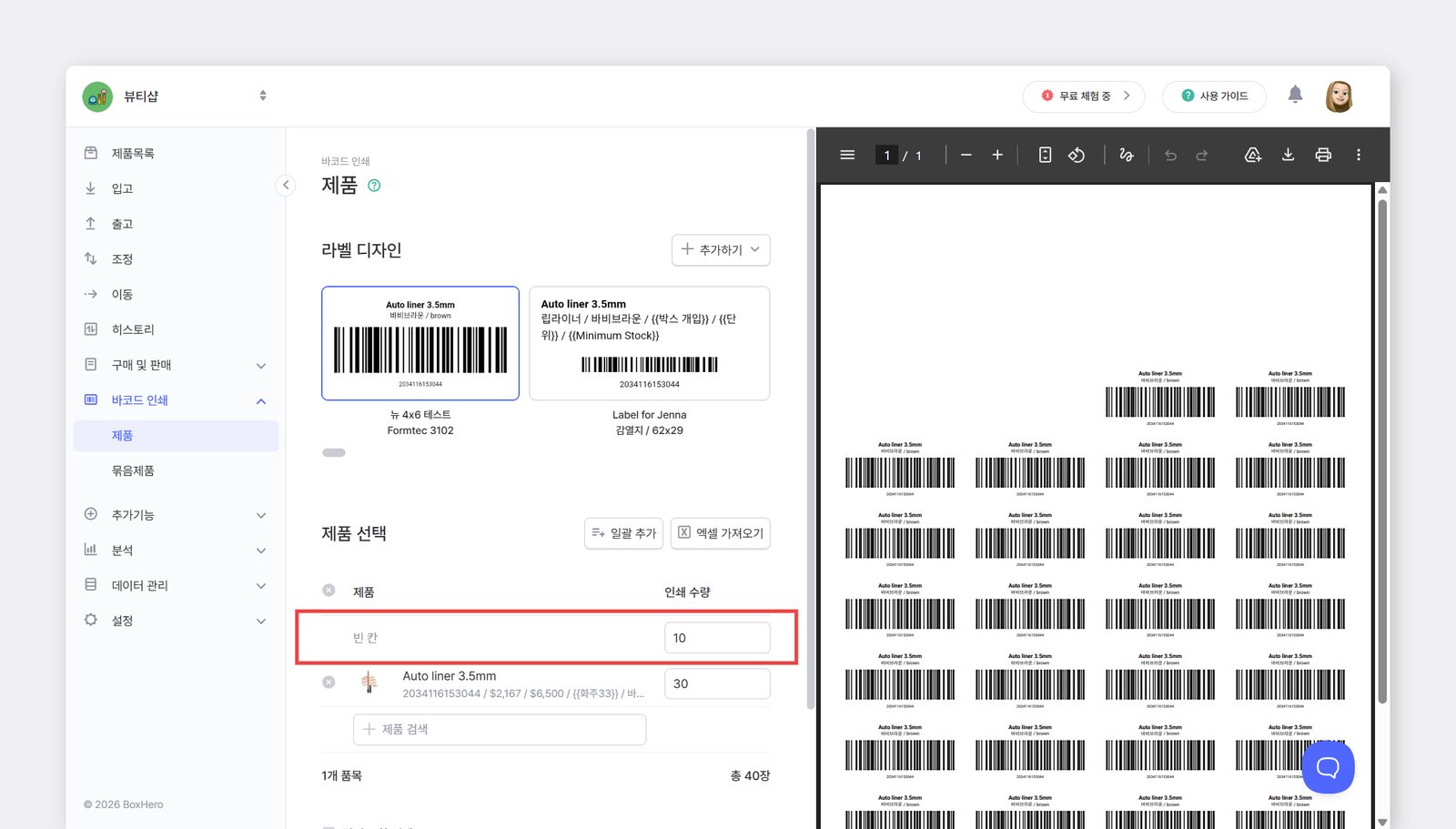Edit PDF page number field
The image size is (1456, 829).
887,156
